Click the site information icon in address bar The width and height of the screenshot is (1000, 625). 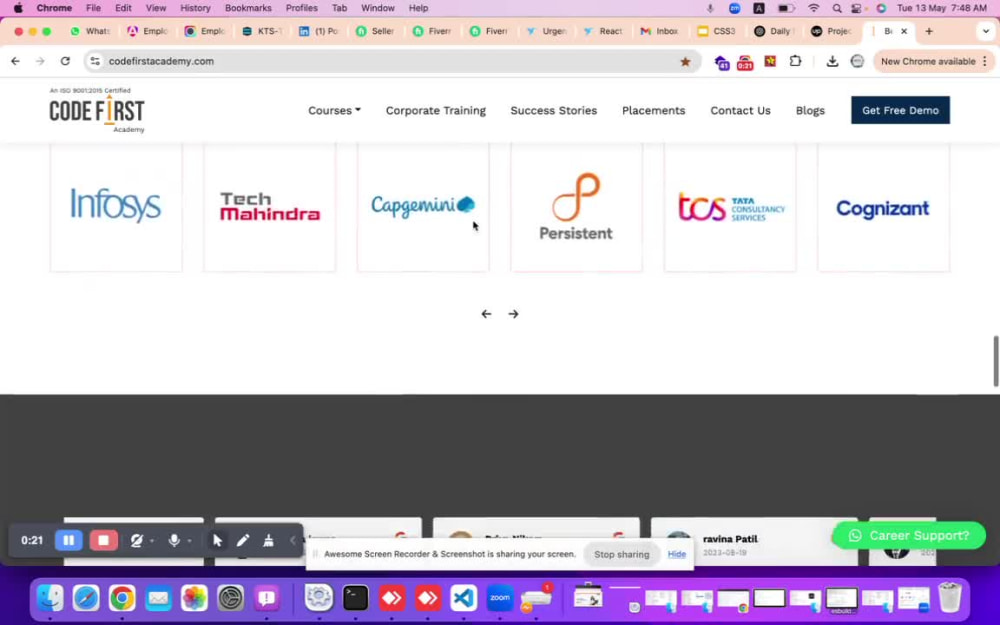click(x=95, y=61)
